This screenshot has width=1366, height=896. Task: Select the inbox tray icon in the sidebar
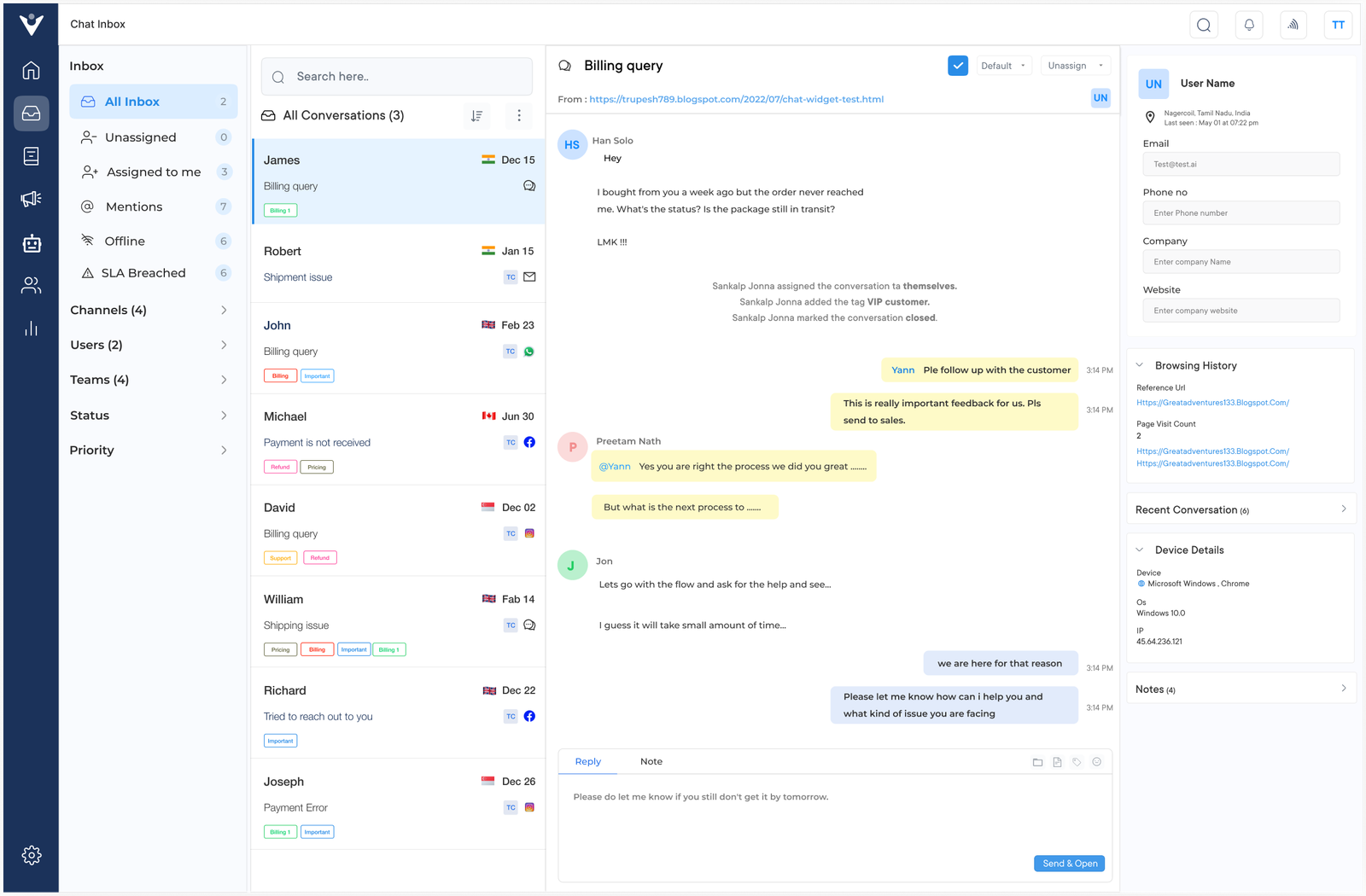coord(32,113)
